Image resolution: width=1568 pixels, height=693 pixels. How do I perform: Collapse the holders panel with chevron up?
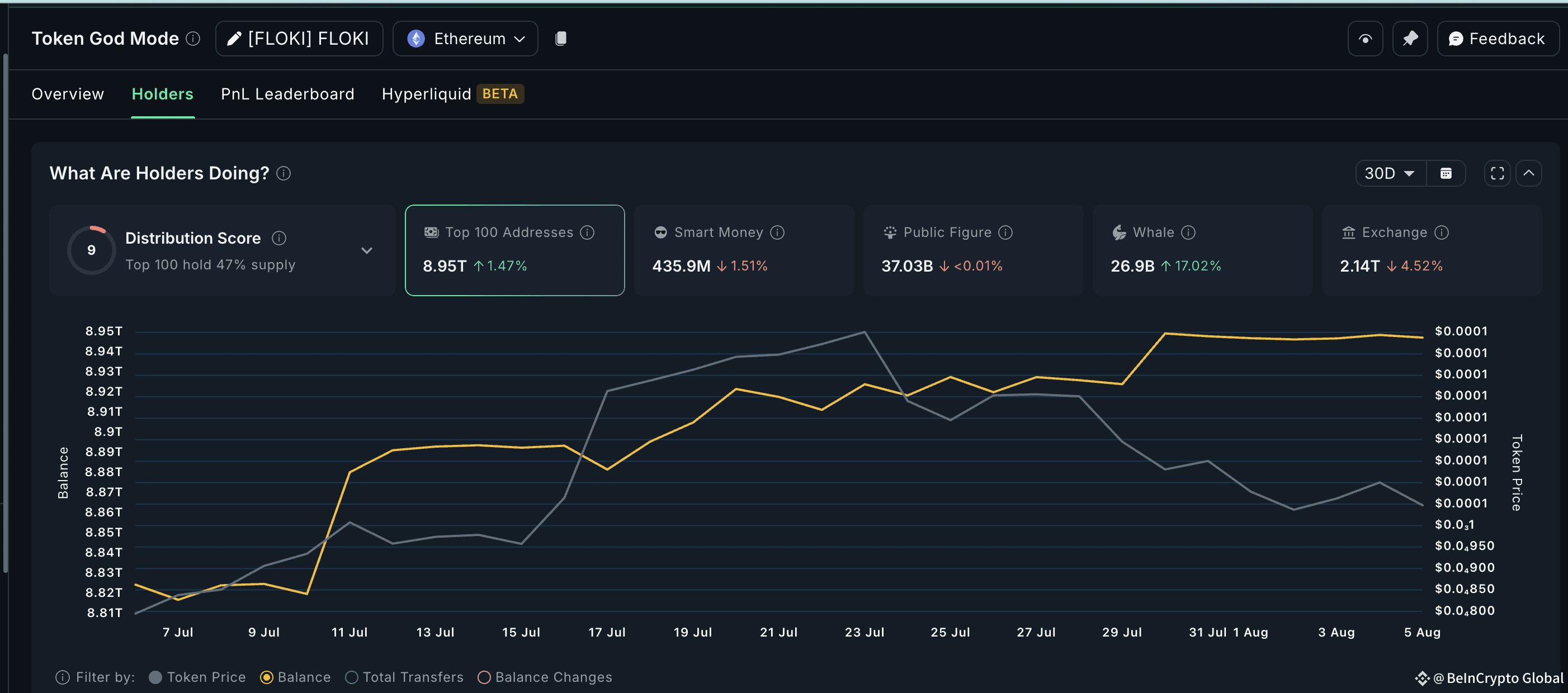tap(1528, 173)
